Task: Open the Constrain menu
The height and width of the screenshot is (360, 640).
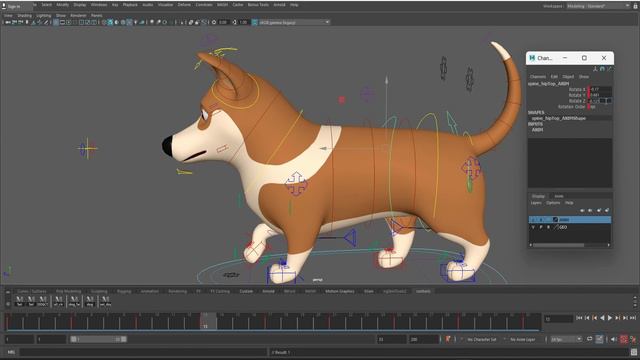Action: (x=204, y=5)
